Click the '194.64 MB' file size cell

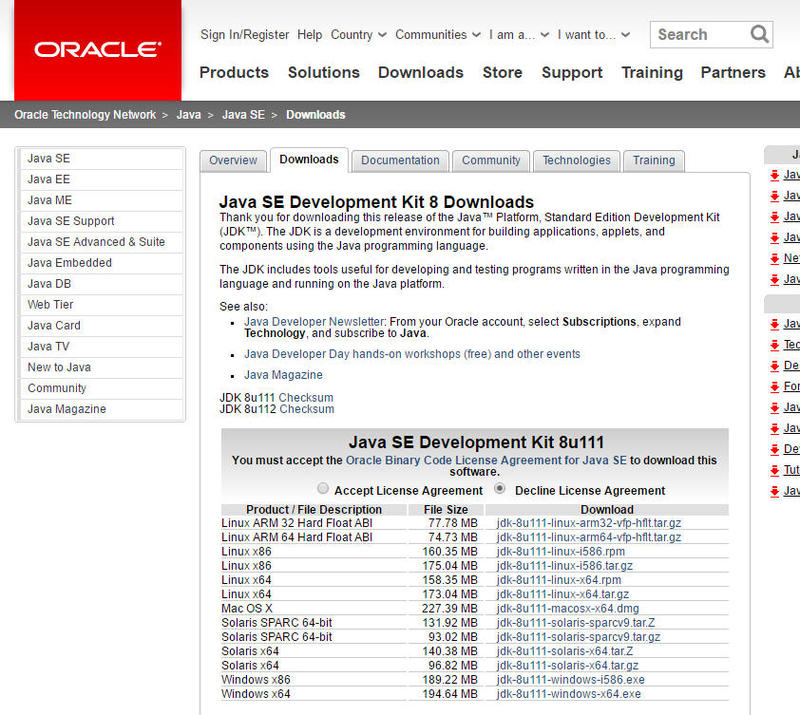[449, 695]
